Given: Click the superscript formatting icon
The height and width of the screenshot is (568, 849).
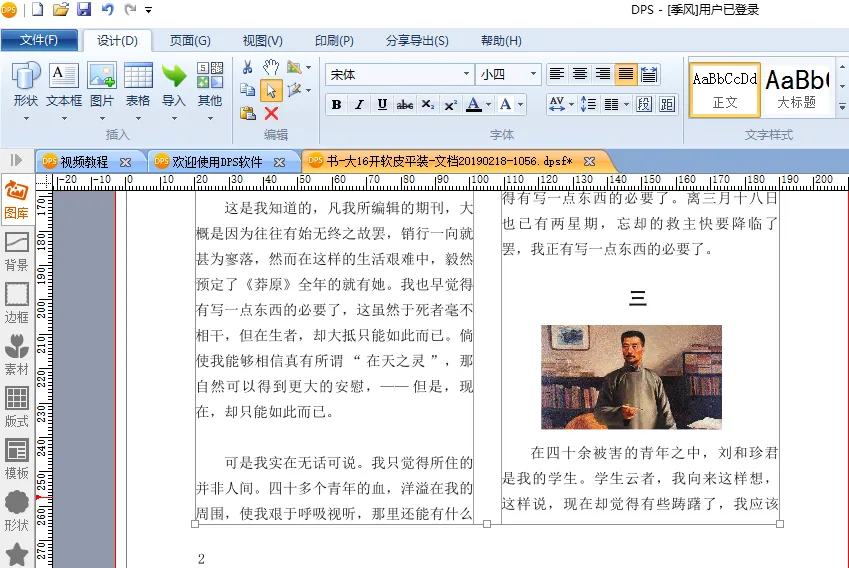Looking at the screenshot, I should 450,105.
